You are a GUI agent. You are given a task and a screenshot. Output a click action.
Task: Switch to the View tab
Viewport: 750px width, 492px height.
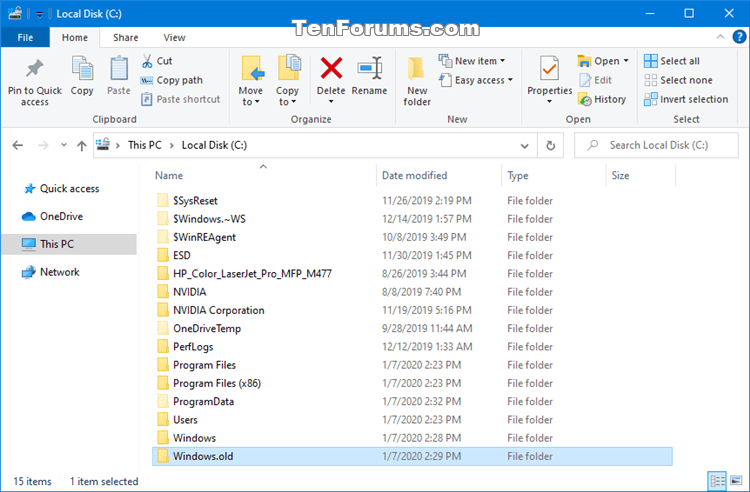pyautogui.click(x=174, y=37)
